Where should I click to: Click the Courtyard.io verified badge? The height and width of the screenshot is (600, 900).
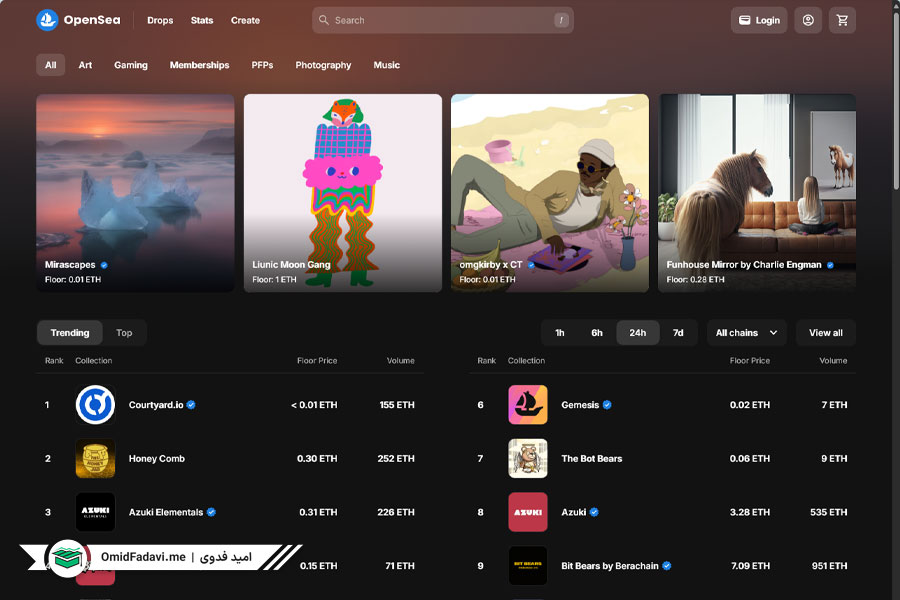tap(191, 405)
